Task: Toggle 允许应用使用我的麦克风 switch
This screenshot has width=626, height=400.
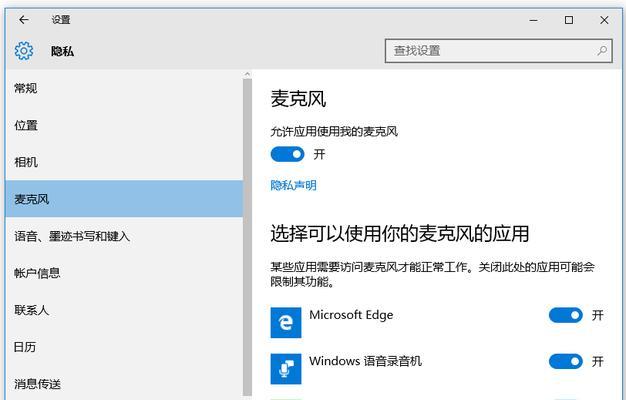Action: coord(287,154)
